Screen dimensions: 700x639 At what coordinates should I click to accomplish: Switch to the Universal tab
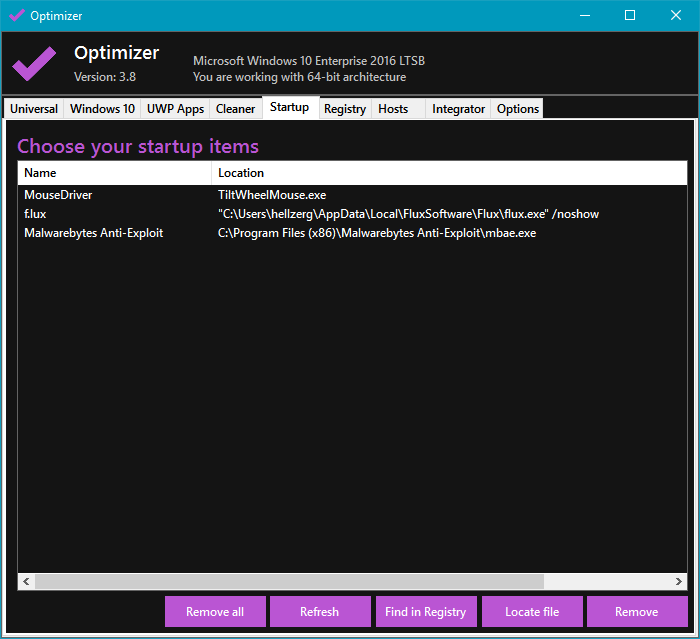[34, 109]
